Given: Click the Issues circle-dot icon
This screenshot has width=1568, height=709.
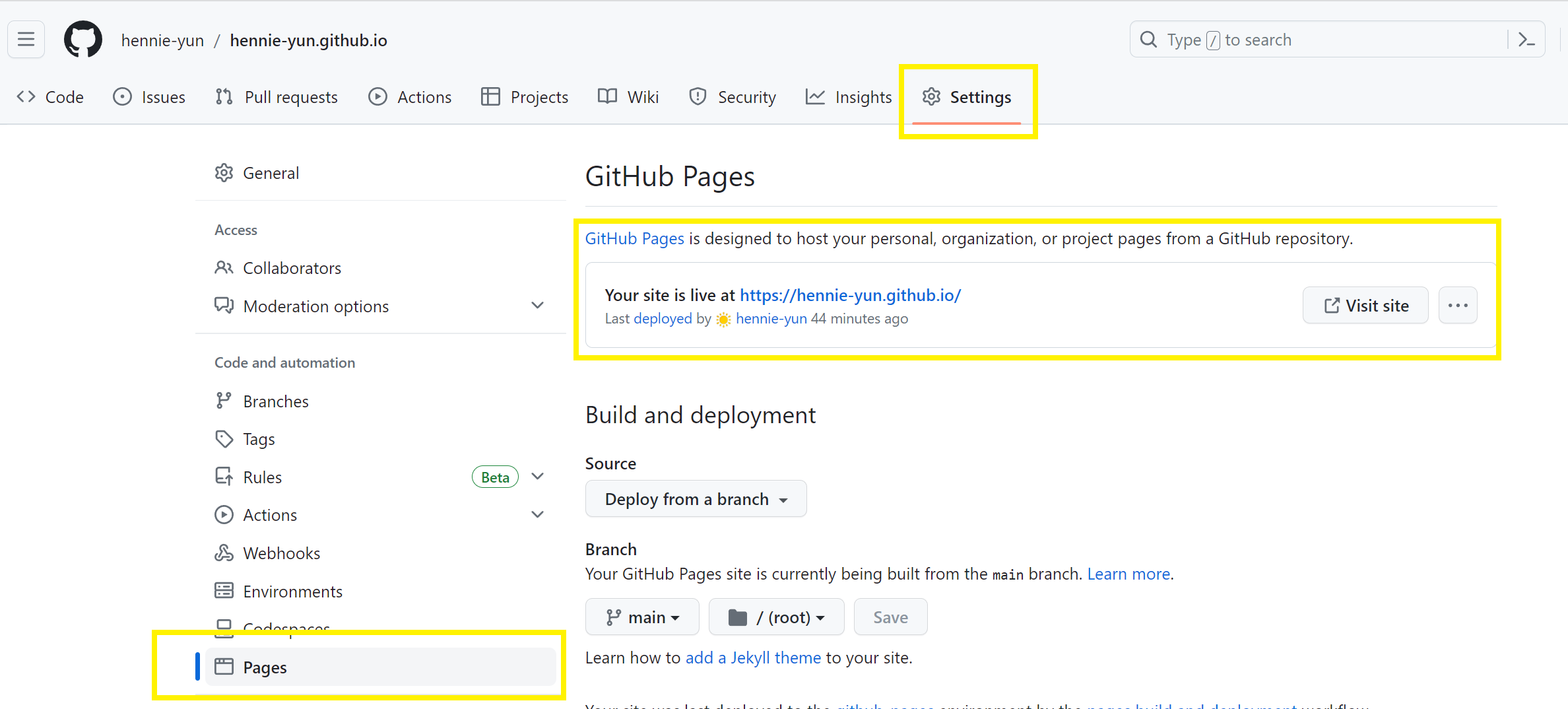Looking at the screenshot, I should (122, 97).
